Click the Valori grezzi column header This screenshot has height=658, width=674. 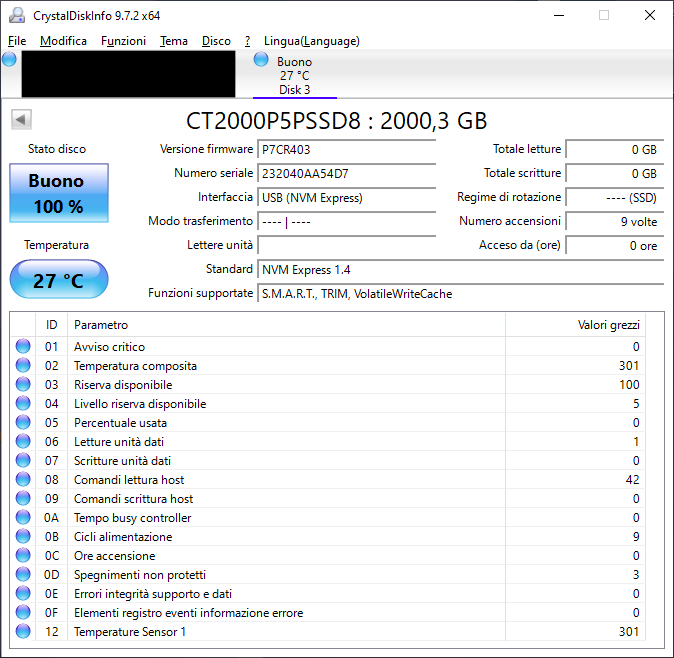(575, 325)
